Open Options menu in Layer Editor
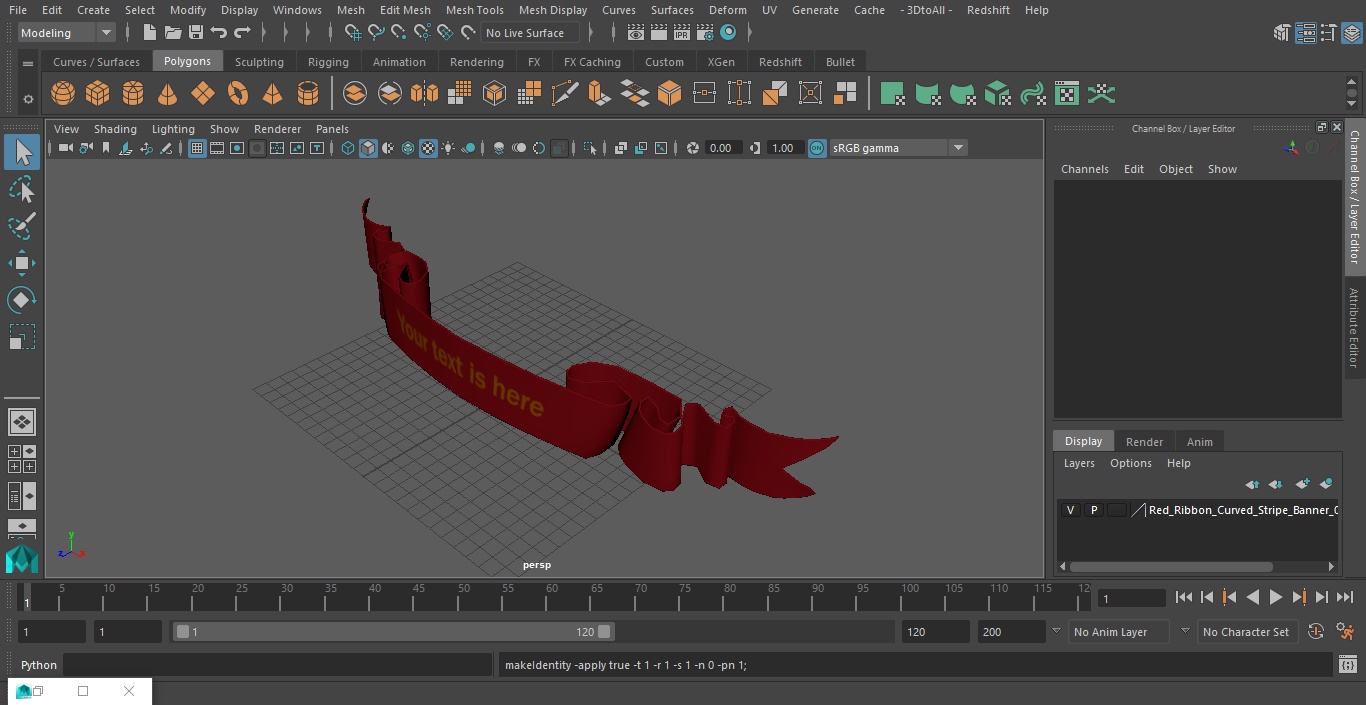This screenshot has height=705, width=1366. pos(1131,463)
